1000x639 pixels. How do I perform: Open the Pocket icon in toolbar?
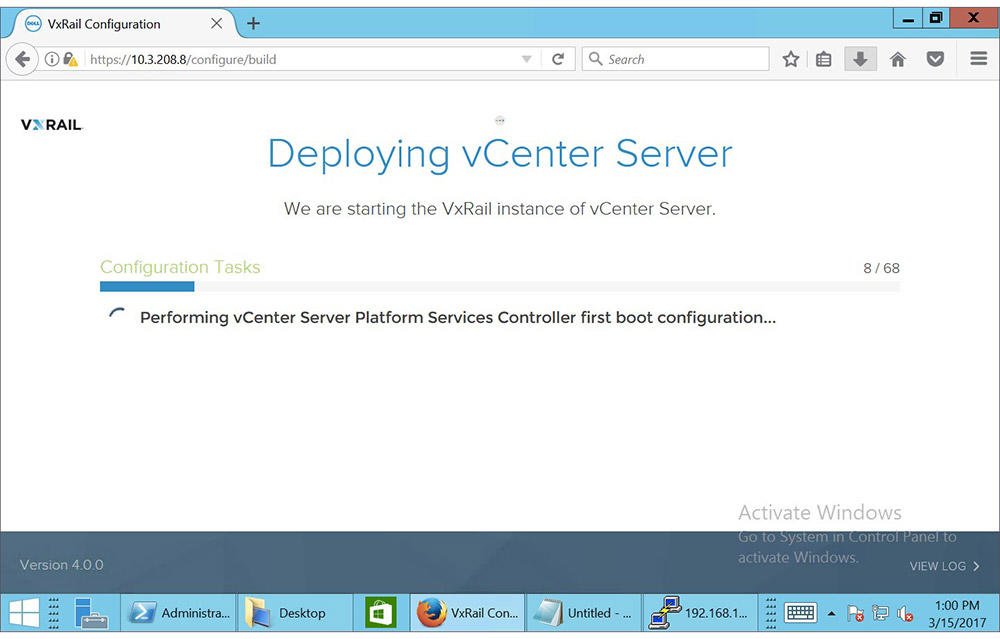[935, 59]
